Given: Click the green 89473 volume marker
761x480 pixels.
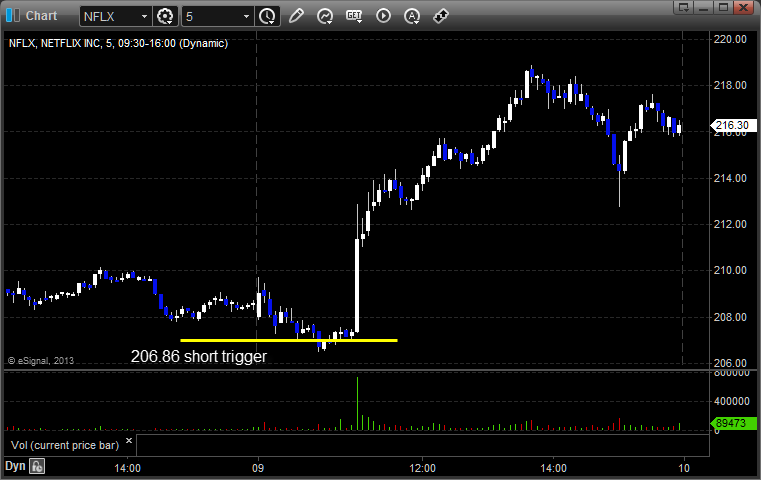Looking at the screenshot, I should pyautogui.click(x=733, y=423).
